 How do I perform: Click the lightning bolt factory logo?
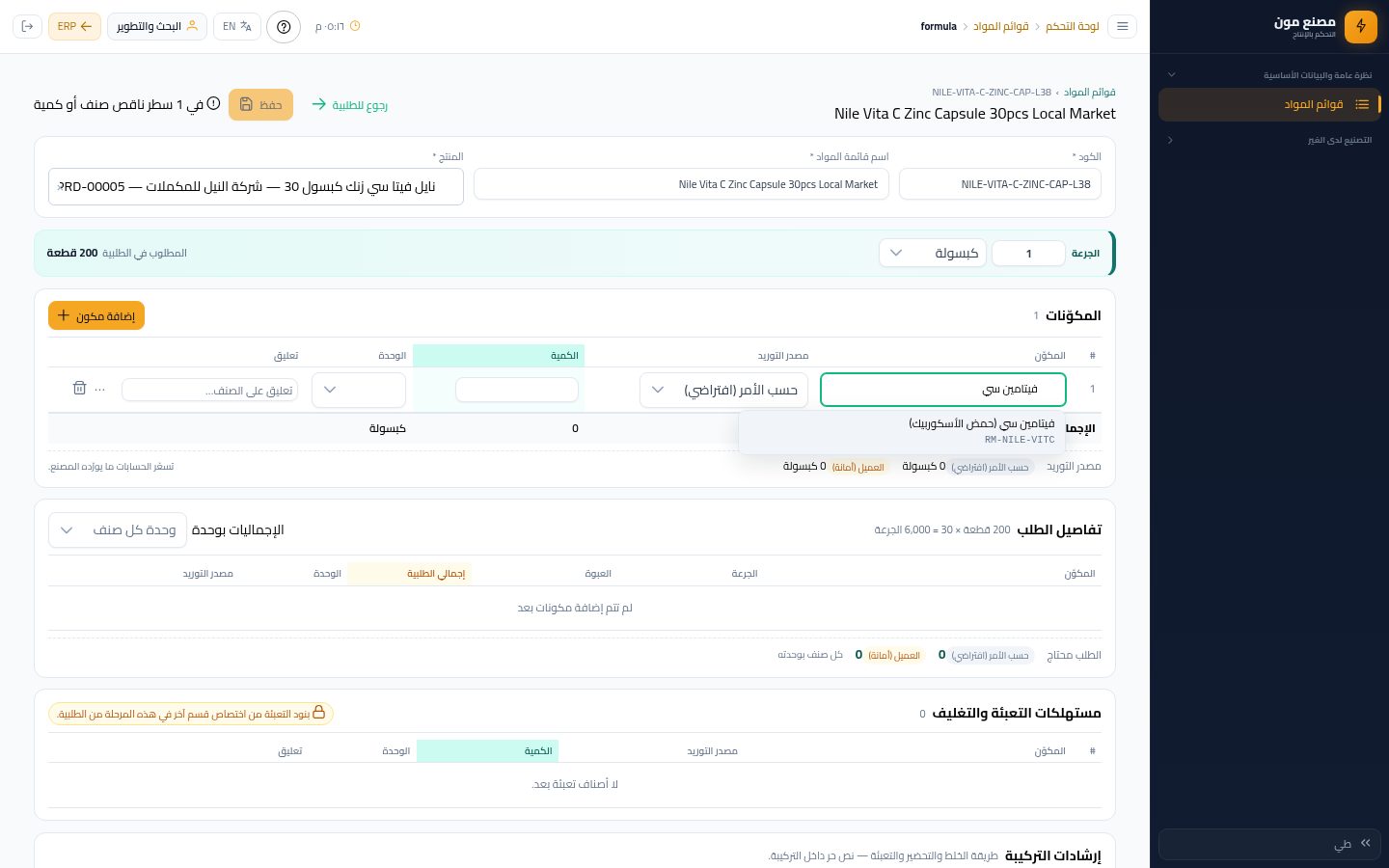click(x=1361, y=26)
